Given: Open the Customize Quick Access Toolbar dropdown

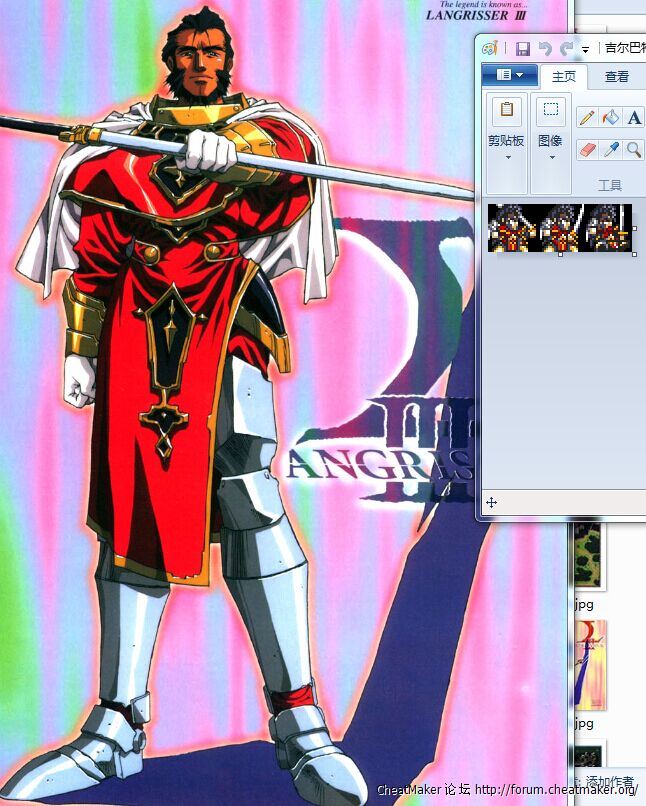Looking at the screenshot, I should [x=585, y=49].
